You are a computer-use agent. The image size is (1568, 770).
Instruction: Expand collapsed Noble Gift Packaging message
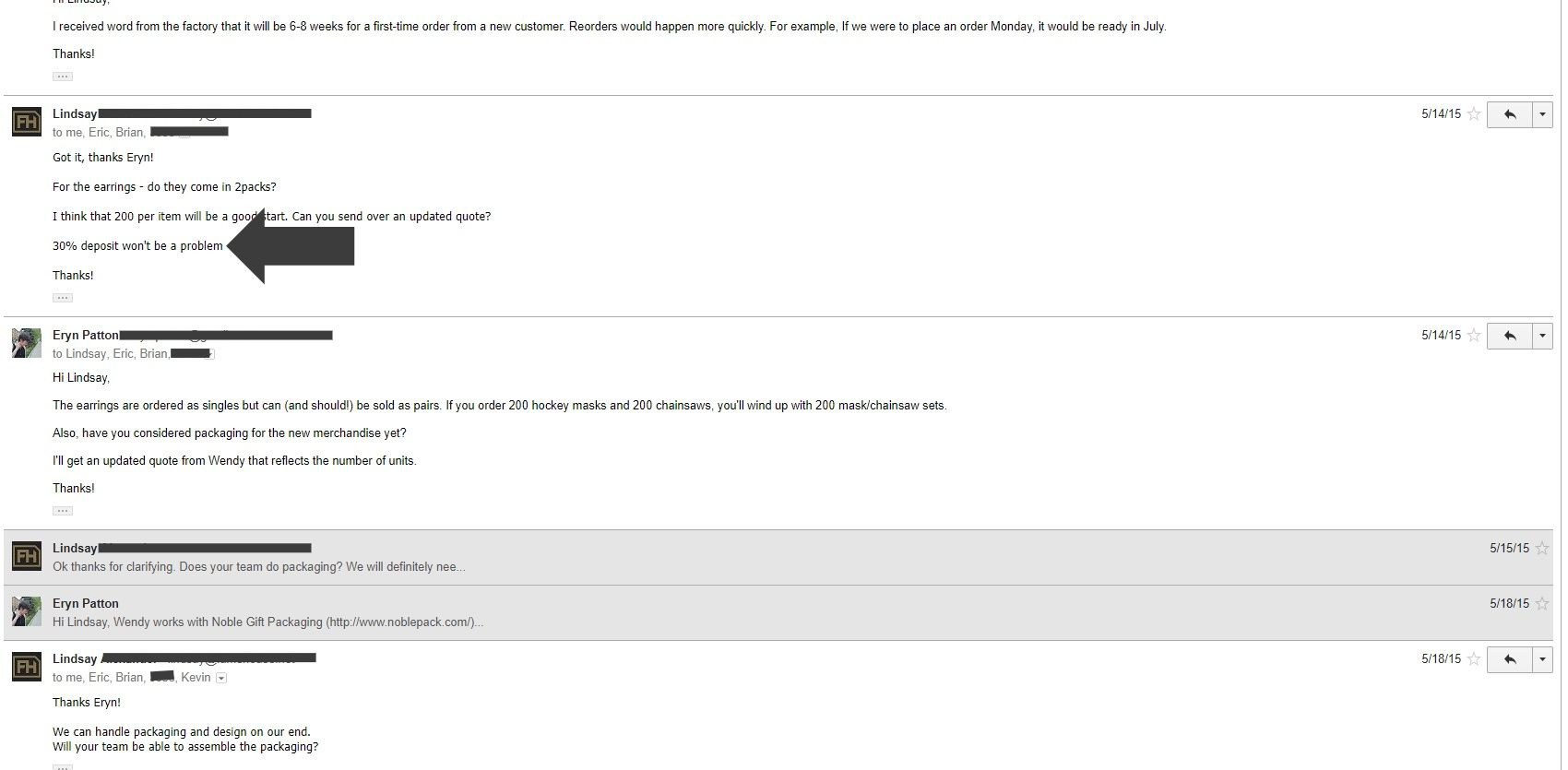[267, 622]
